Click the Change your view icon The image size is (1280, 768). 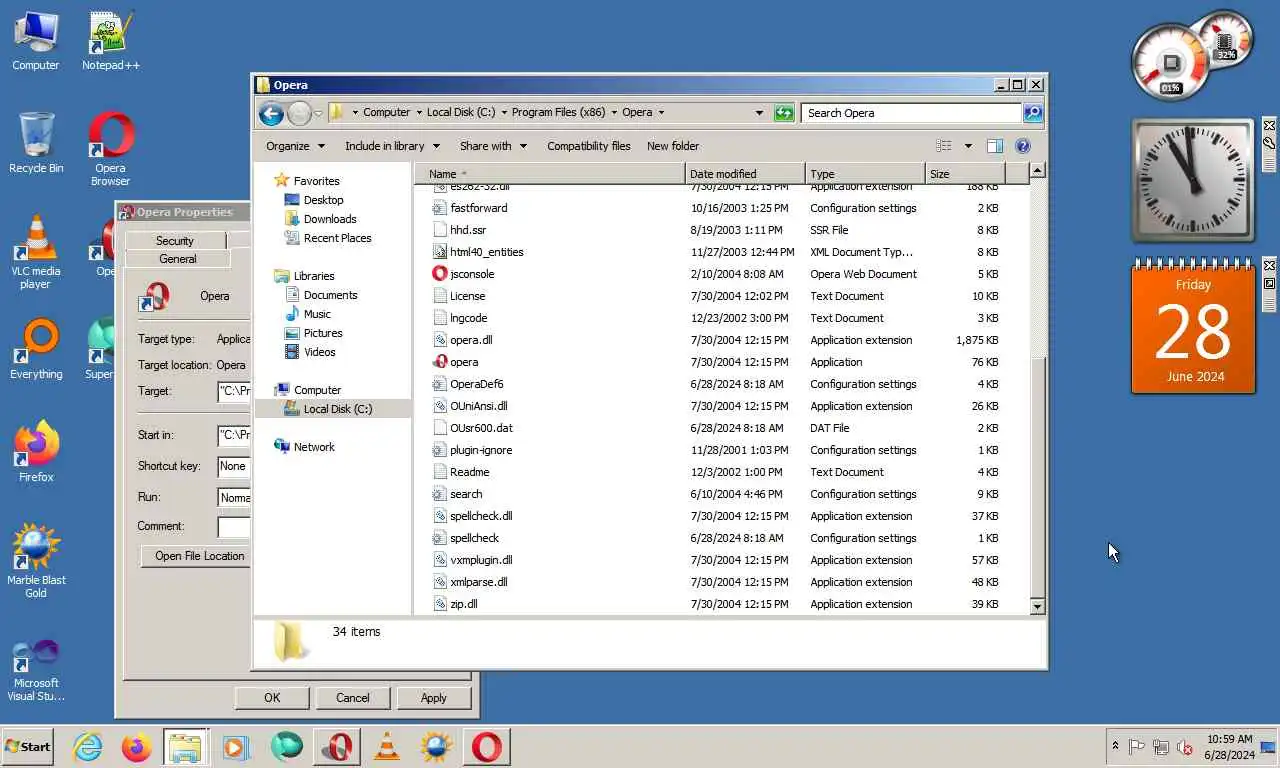943,146
